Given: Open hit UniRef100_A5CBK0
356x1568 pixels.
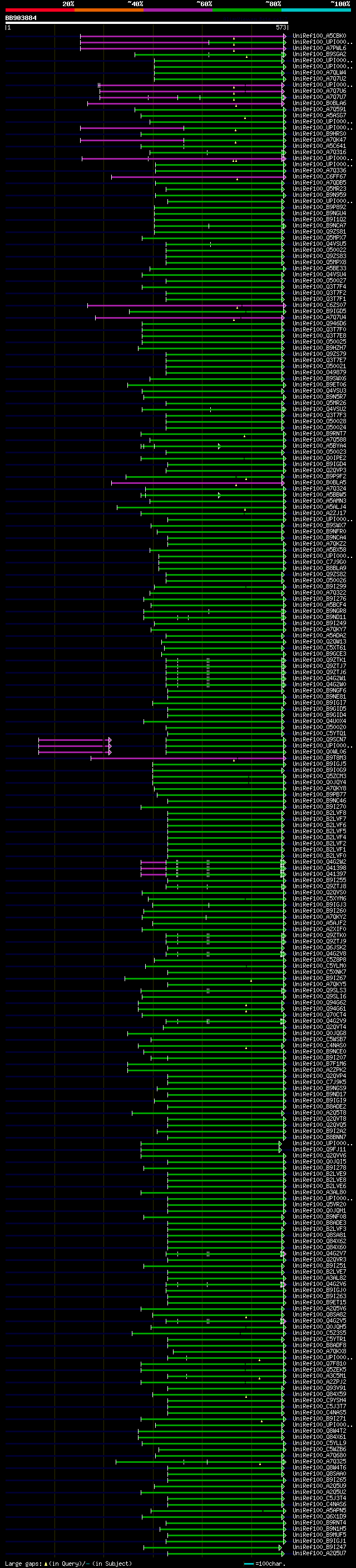Looking at the screenshot, I should (319, 36).
